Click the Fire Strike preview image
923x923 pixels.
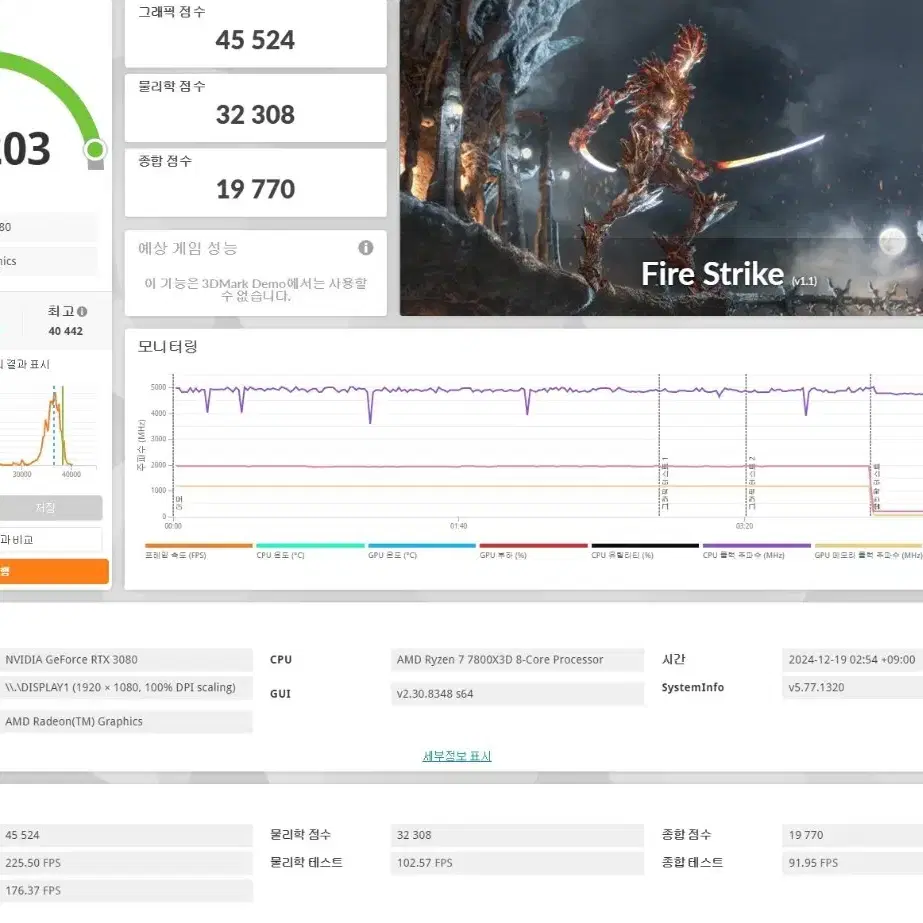coord(661,157)
